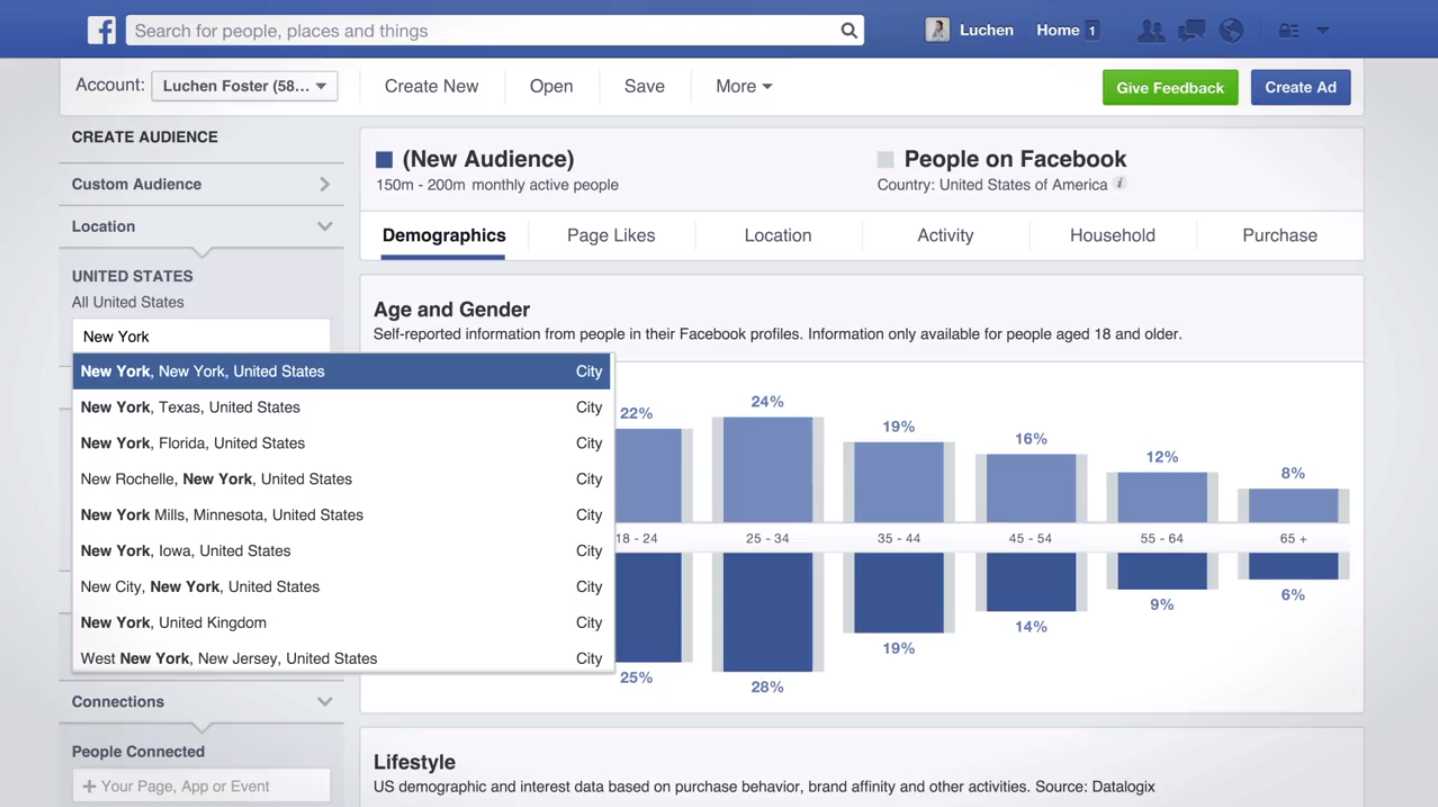1438x807 pixels.
Task: Select New York Mills, Minnesota suggestion
Action: (342, 515)
